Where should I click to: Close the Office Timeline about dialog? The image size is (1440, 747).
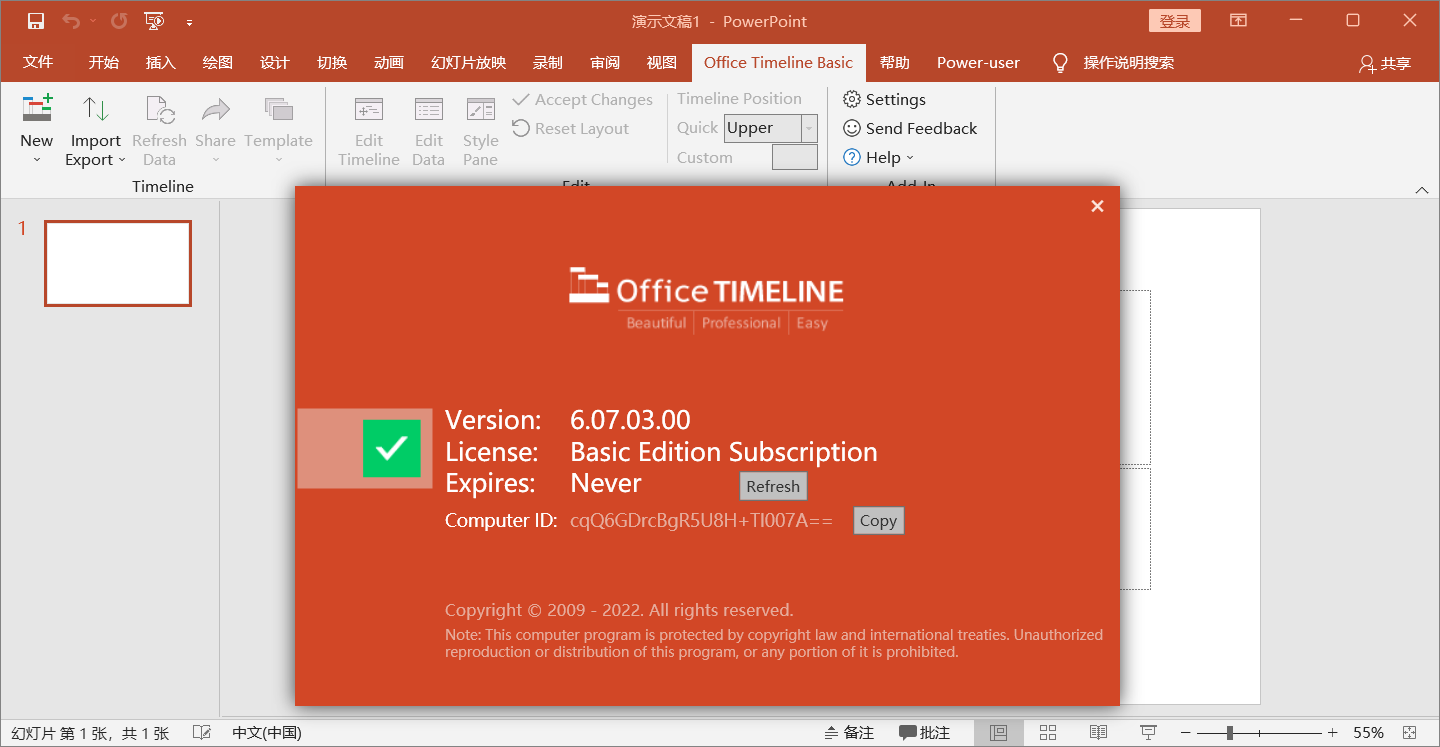(x=1097, y=206)
